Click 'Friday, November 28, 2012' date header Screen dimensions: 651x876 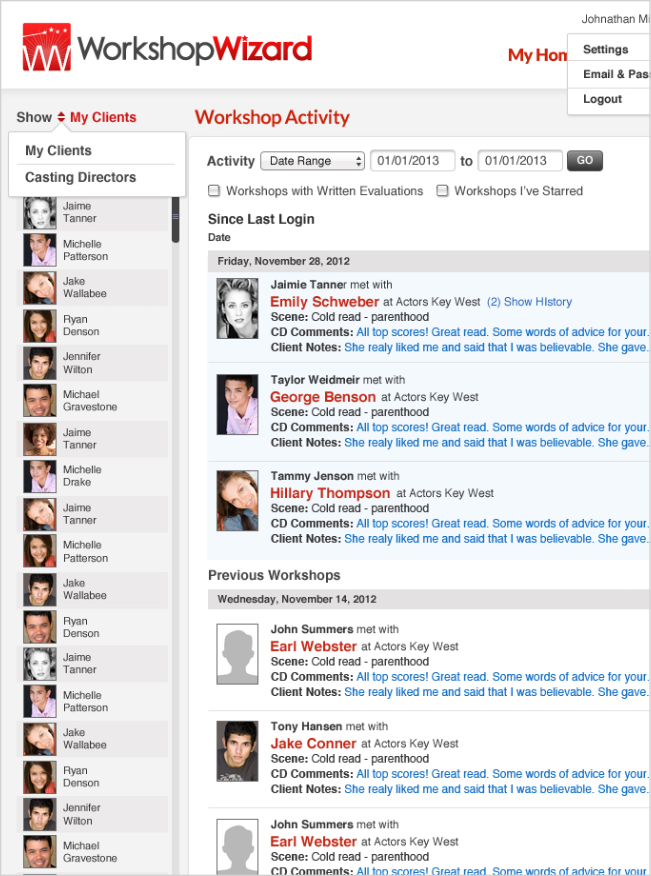283,261
